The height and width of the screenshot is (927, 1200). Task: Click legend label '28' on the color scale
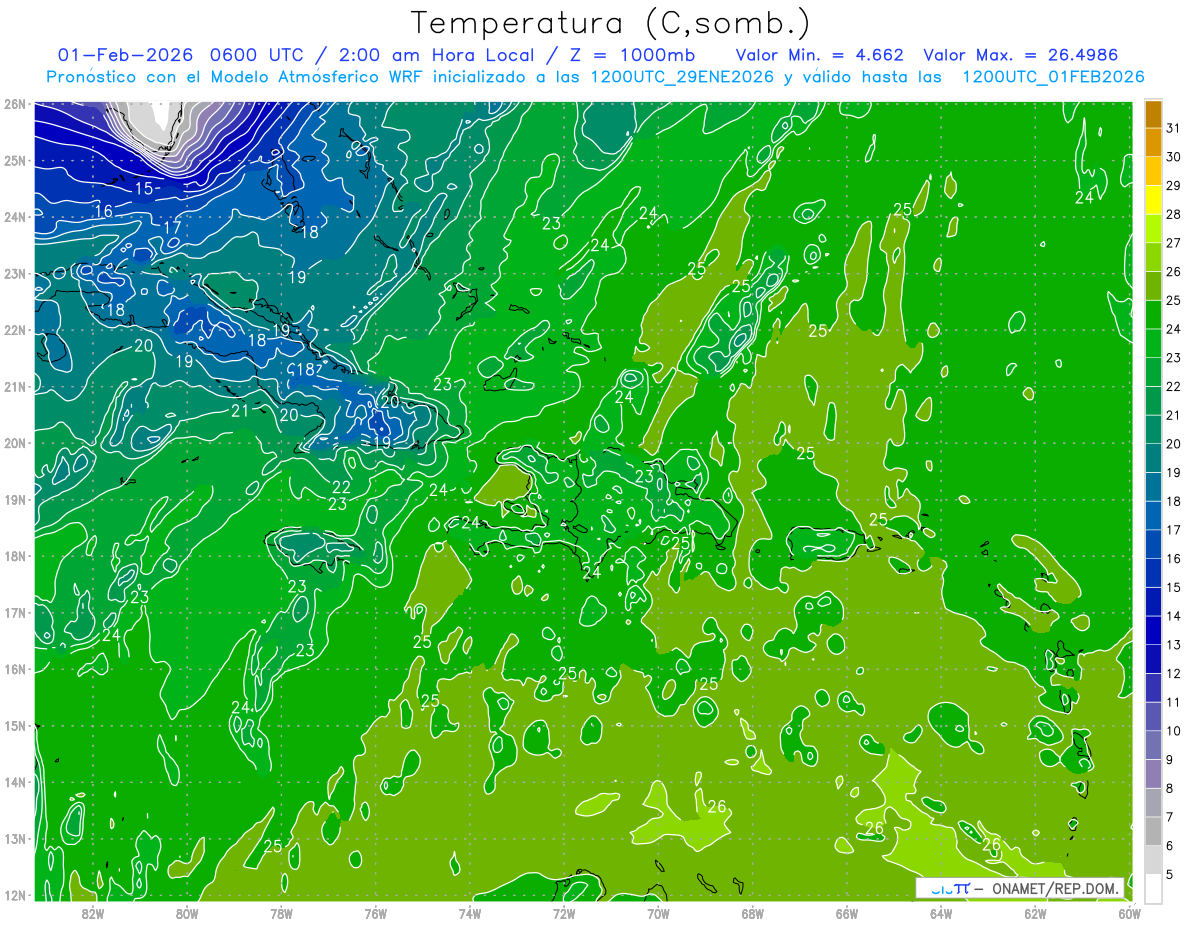1174,214
